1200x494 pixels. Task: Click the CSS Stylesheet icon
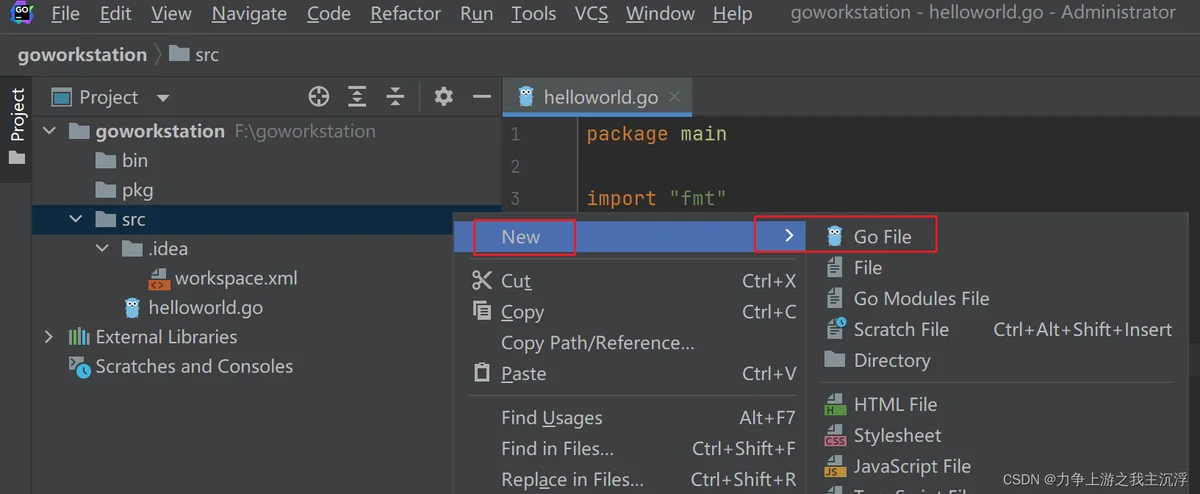pos(835,436)
